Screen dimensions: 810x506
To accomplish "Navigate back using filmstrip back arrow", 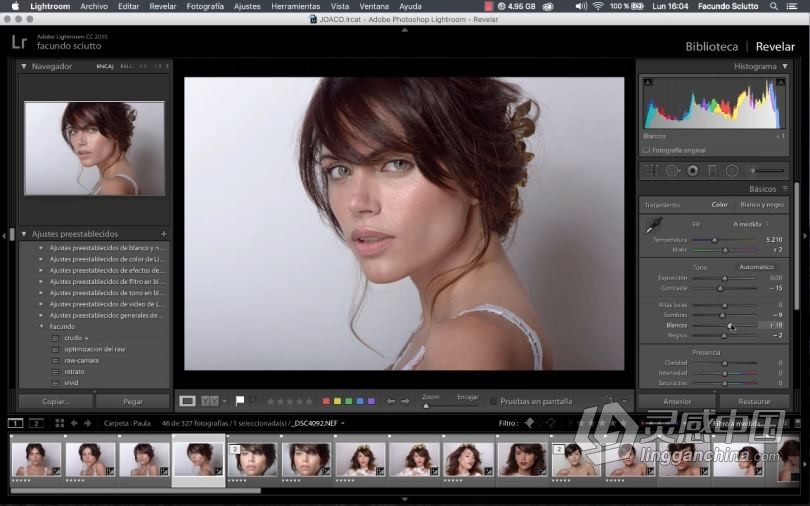I will [x=74, y=423].
